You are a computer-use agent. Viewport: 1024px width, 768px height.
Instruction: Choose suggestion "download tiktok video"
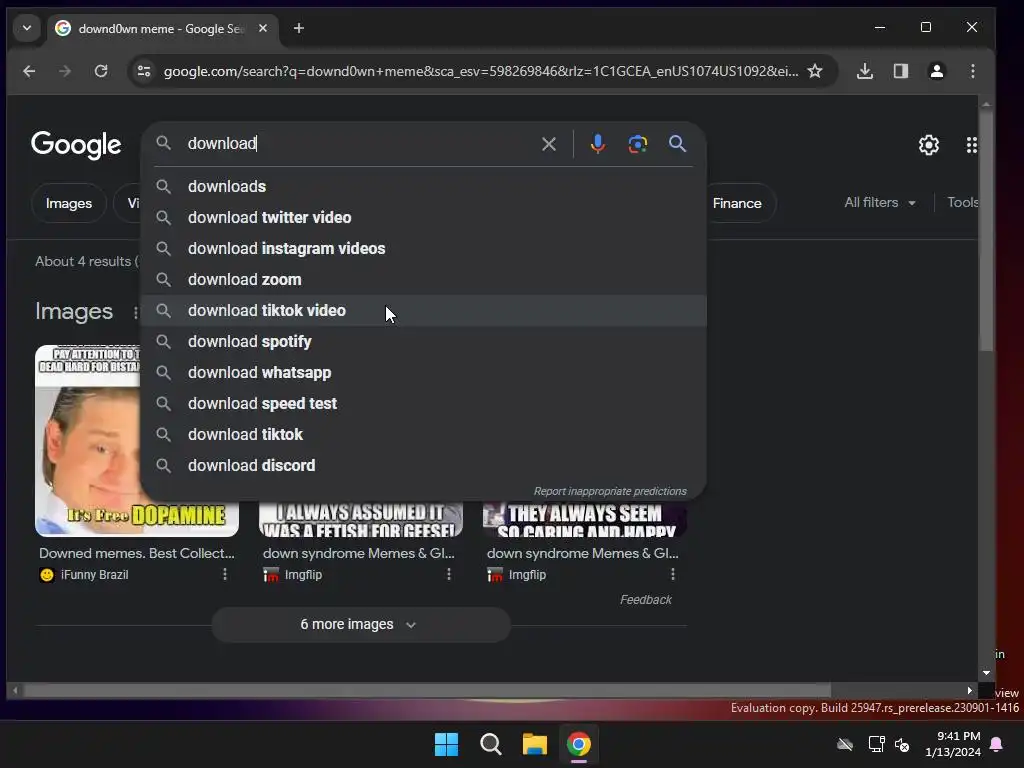point(423,310)
